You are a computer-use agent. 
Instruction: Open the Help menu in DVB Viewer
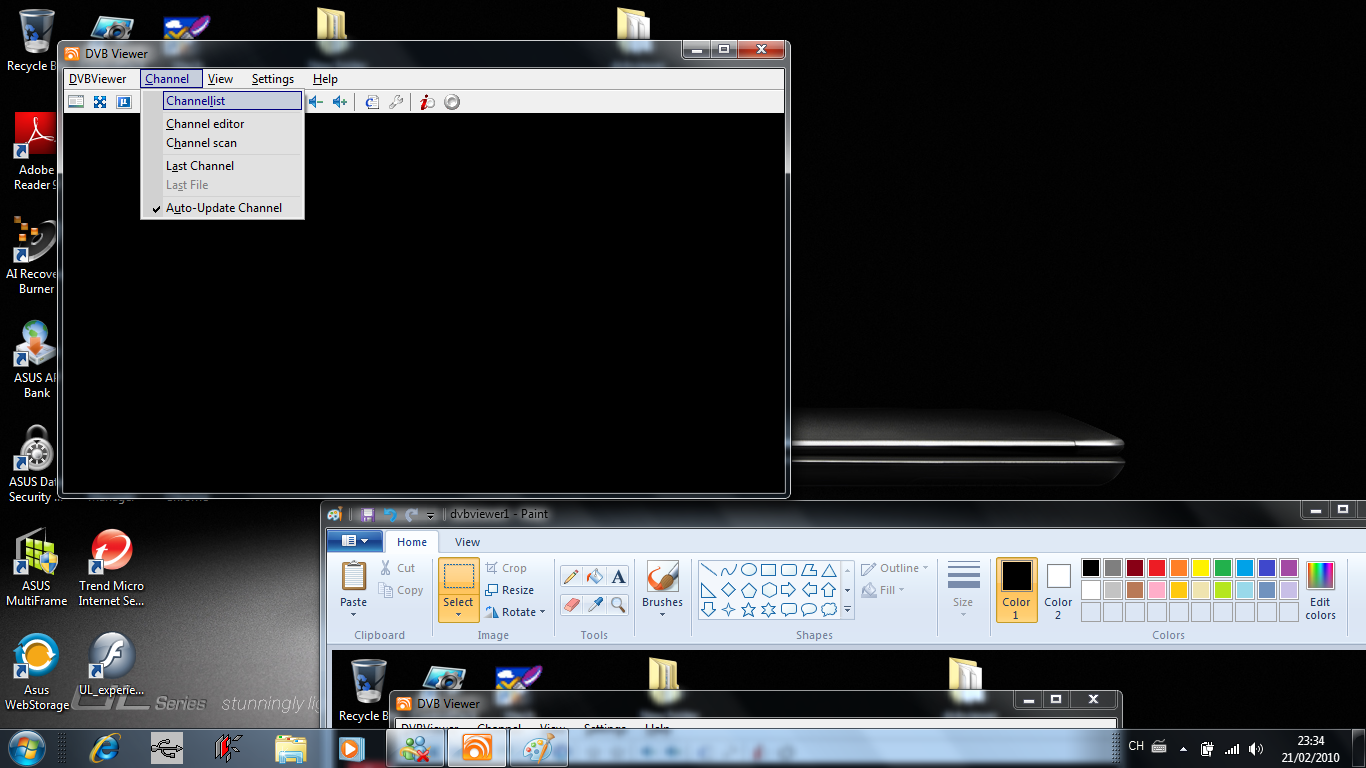click(325, 79)
